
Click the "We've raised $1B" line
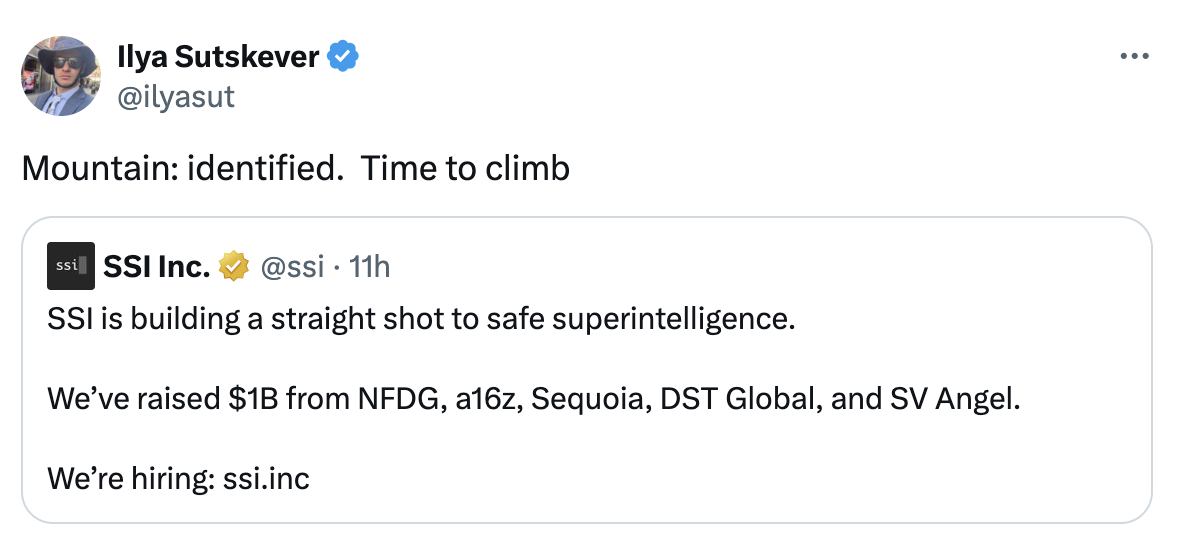[145, 400]
